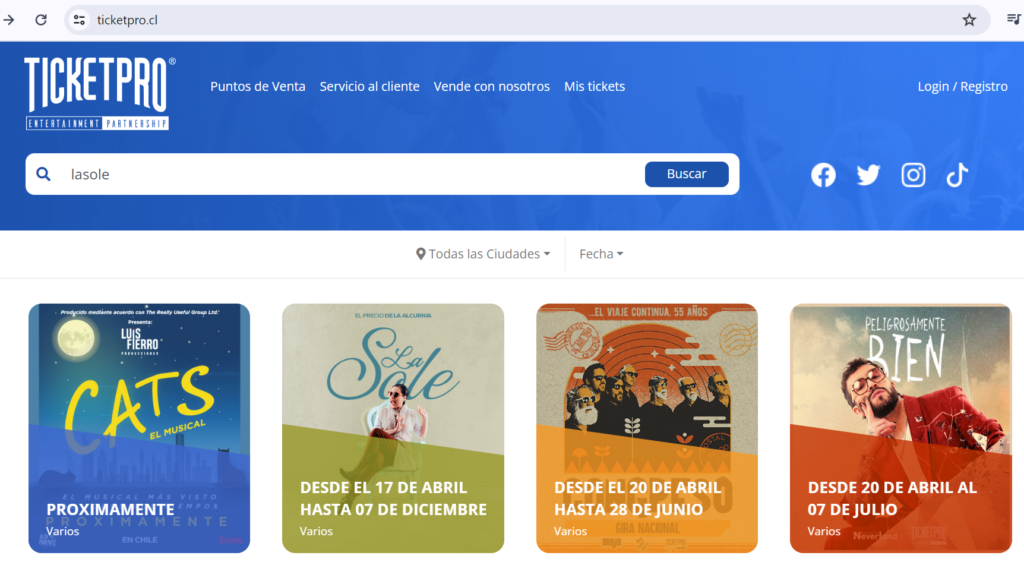Click DESDE EL 20 DE ABRIL HASTA 28 DE JUNIO text
Screen dimensions: 1024x562
pyautogui.click(x=637, y=499)
